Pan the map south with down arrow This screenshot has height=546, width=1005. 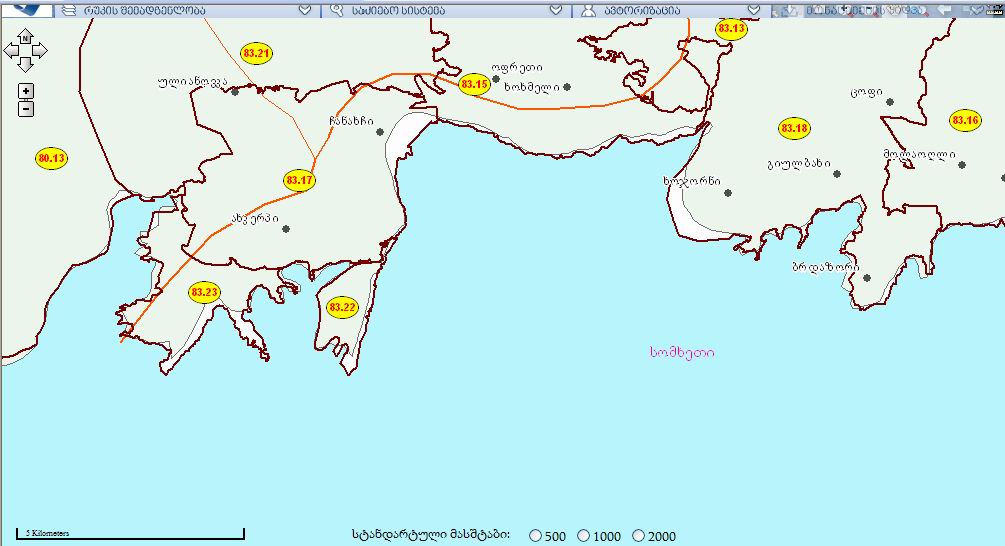25,64
